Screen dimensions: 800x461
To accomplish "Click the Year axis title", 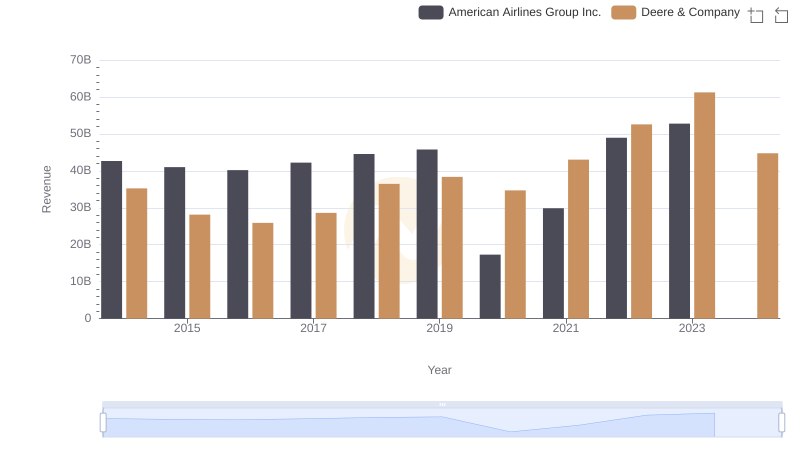I will (x=439, y=370).
